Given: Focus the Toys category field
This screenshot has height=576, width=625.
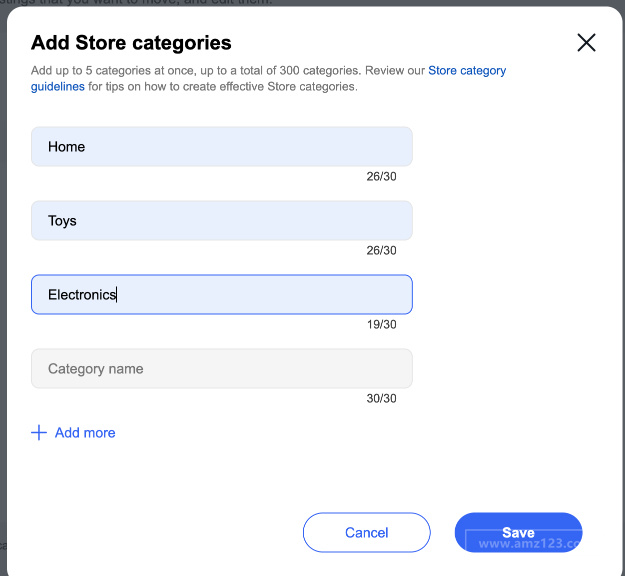Looking at the screenshot, I should click(222, 220).
